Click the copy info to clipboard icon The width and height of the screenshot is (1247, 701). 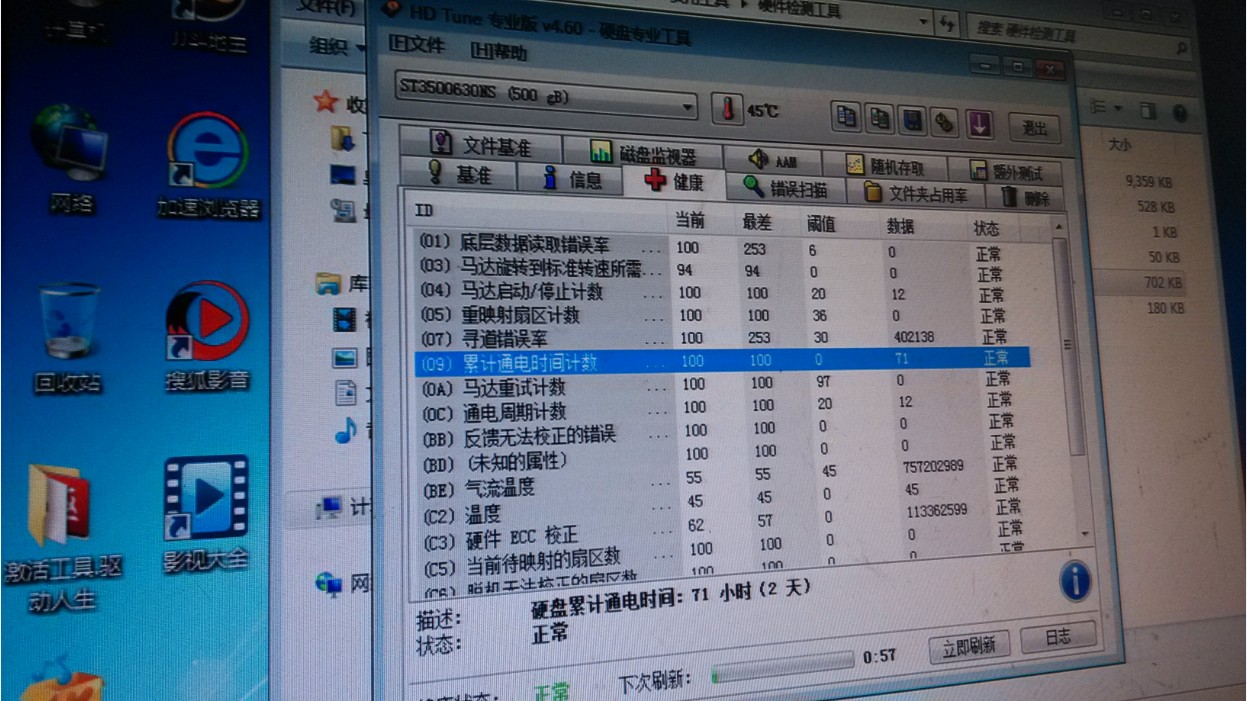[x=847, y=117]
